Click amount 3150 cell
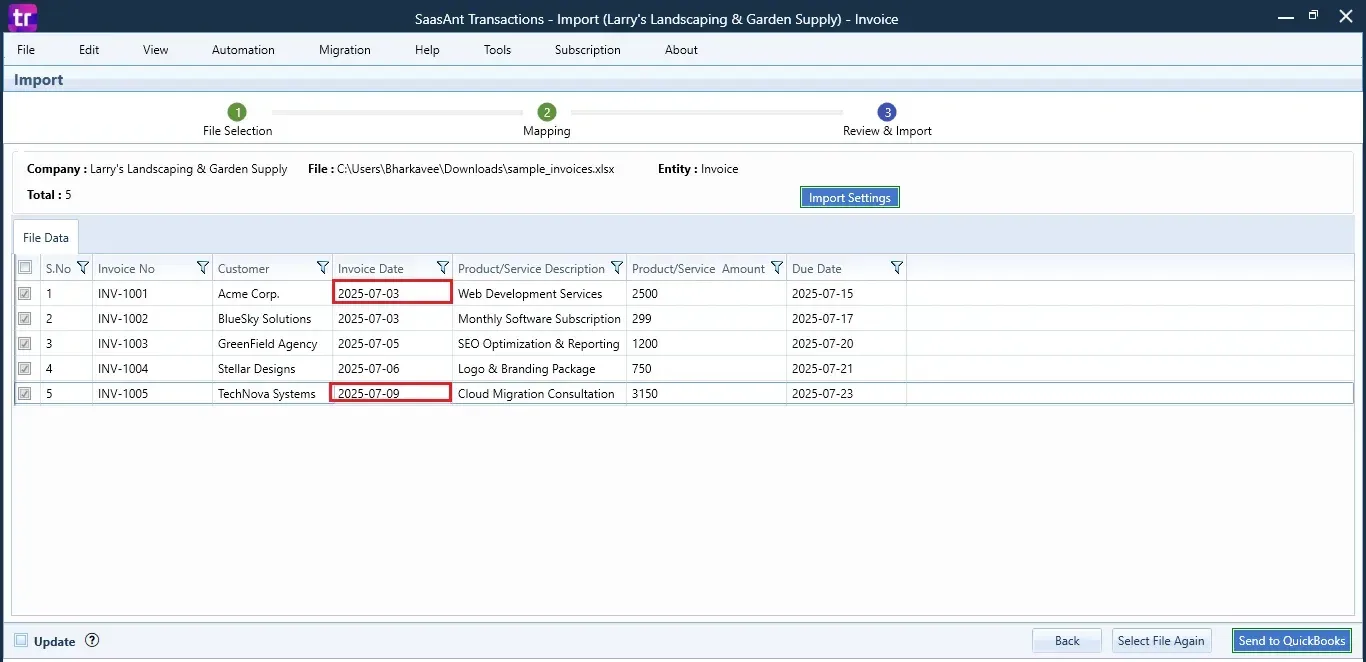 pos(706,394)
